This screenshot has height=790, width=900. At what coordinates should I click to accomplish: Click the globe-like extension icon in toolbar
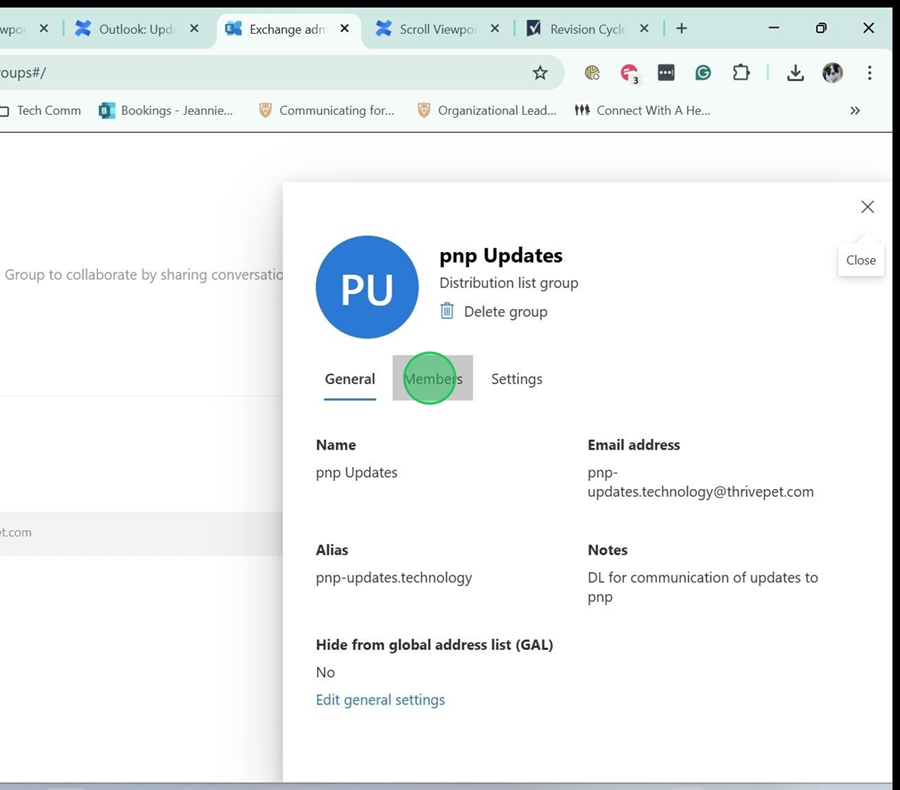point(592,72)
